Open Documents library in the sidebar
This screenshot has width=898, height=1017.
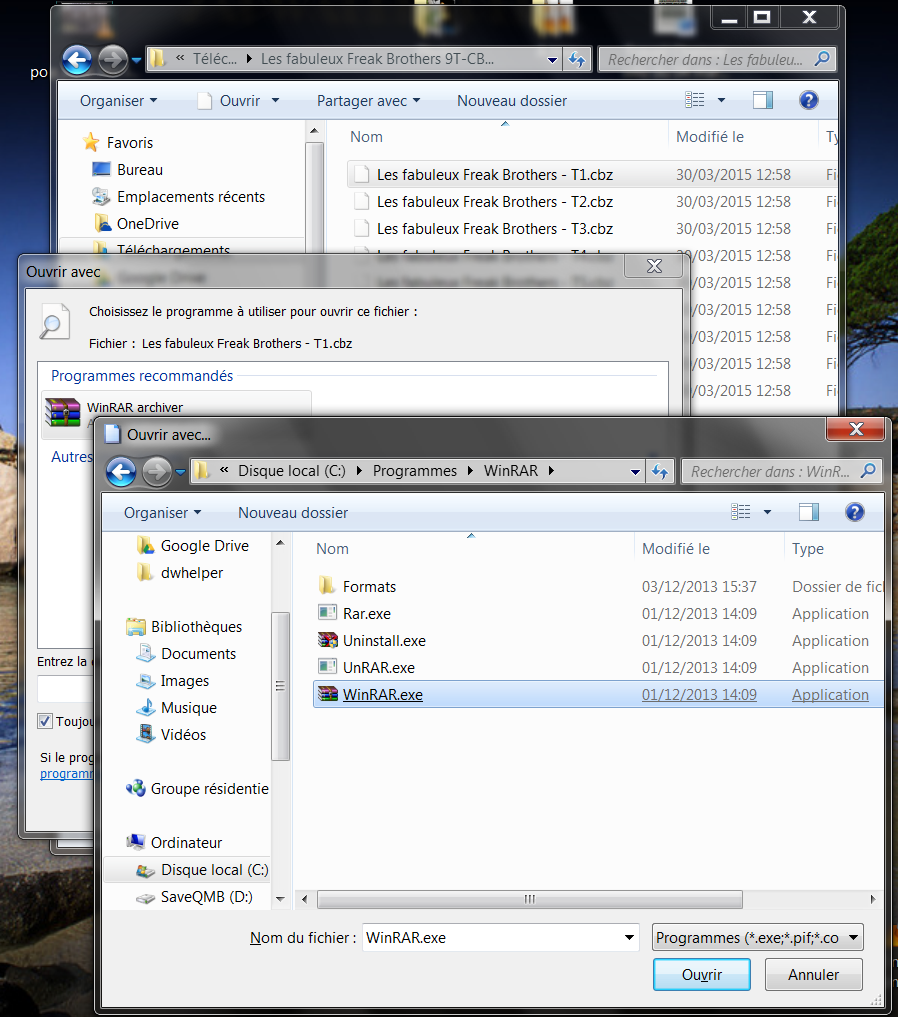[198, 654]
